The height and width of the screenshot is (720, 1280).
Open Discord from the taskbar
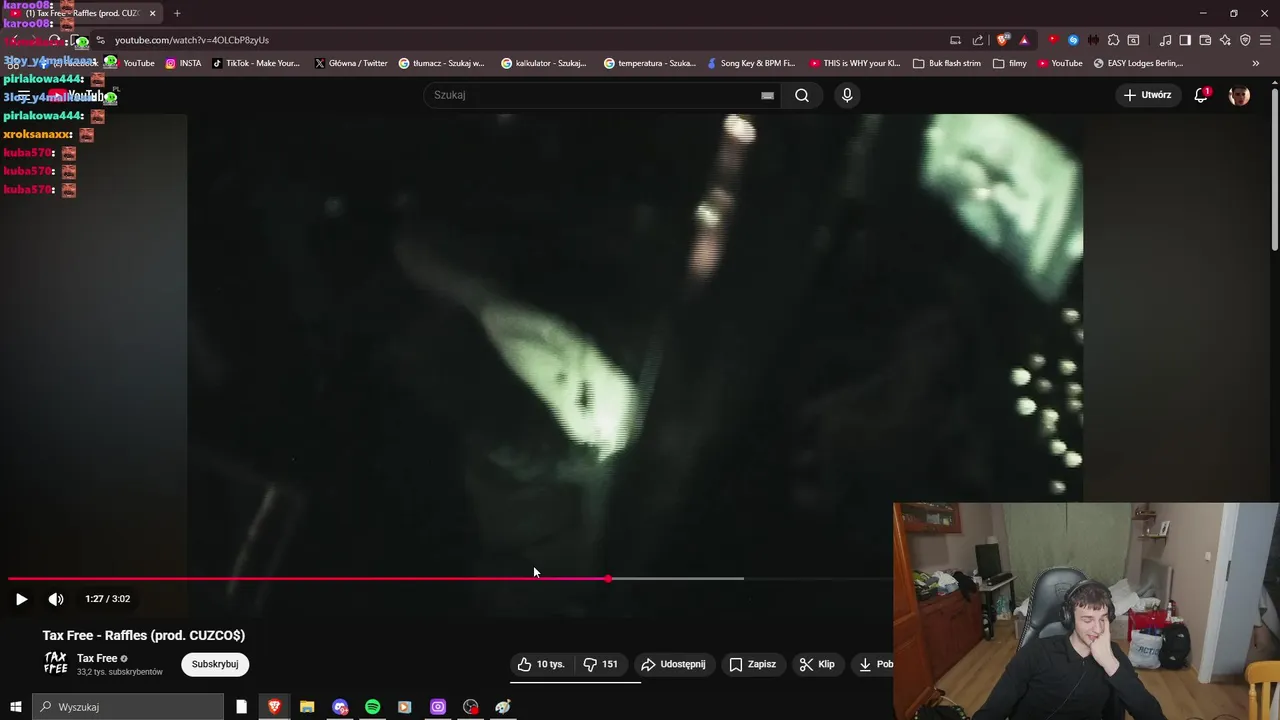pyautogui.click(x=340, y=707)
